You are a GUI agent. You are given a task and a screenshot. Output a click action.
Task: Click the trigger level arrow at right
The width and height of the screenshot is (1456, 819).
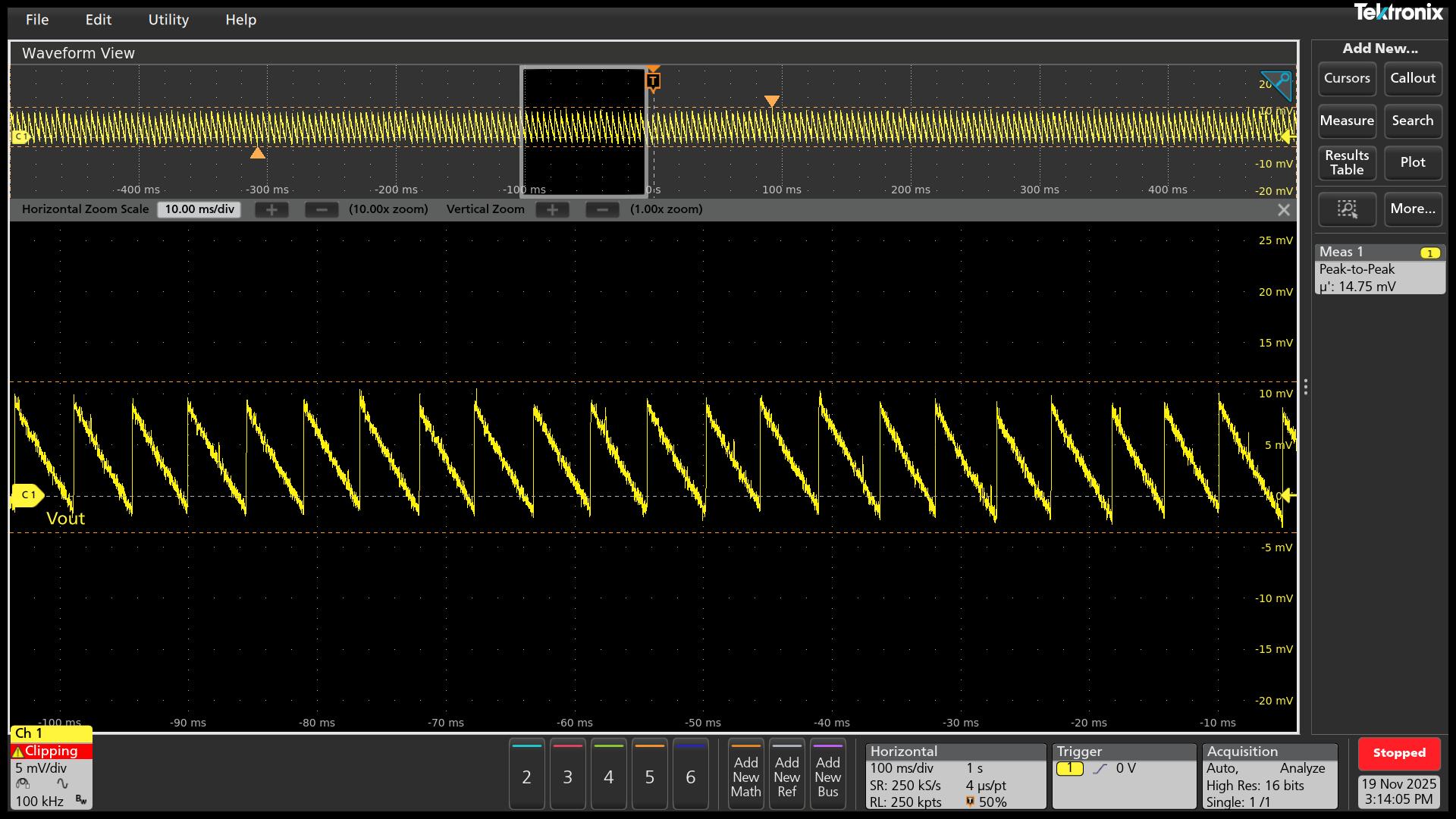1288,496
